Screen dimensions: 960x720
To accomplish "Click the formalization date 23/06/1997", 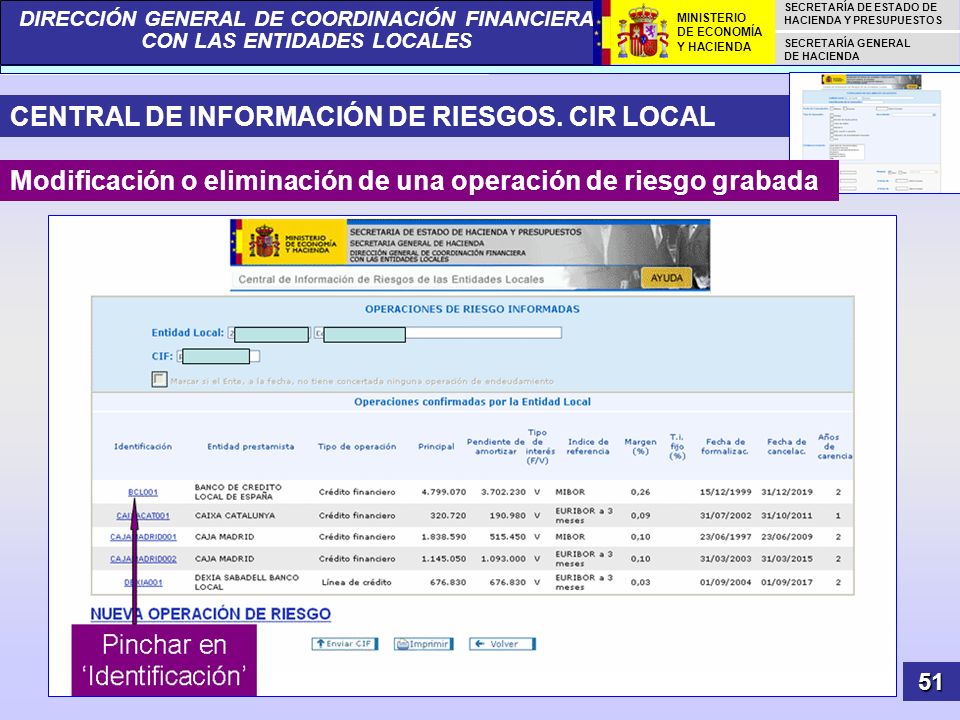I will tap(726, 537).
